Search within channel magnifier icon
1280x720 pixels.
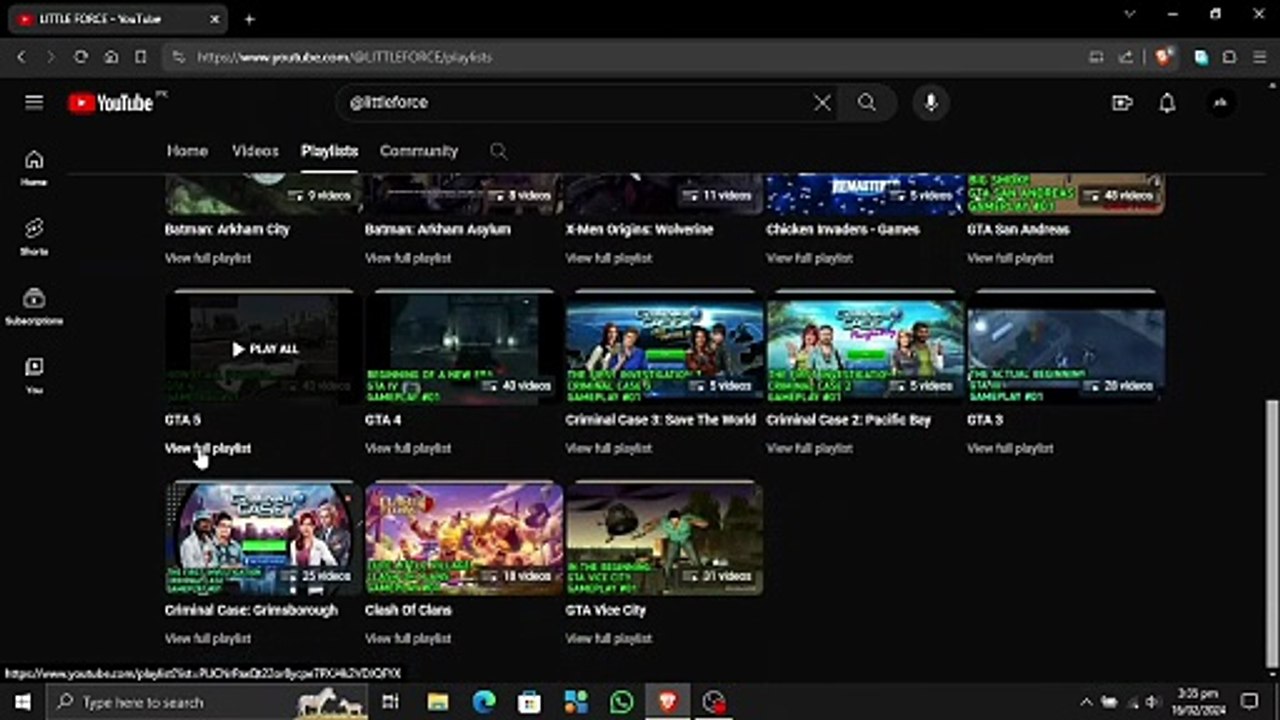click(498, 151)
